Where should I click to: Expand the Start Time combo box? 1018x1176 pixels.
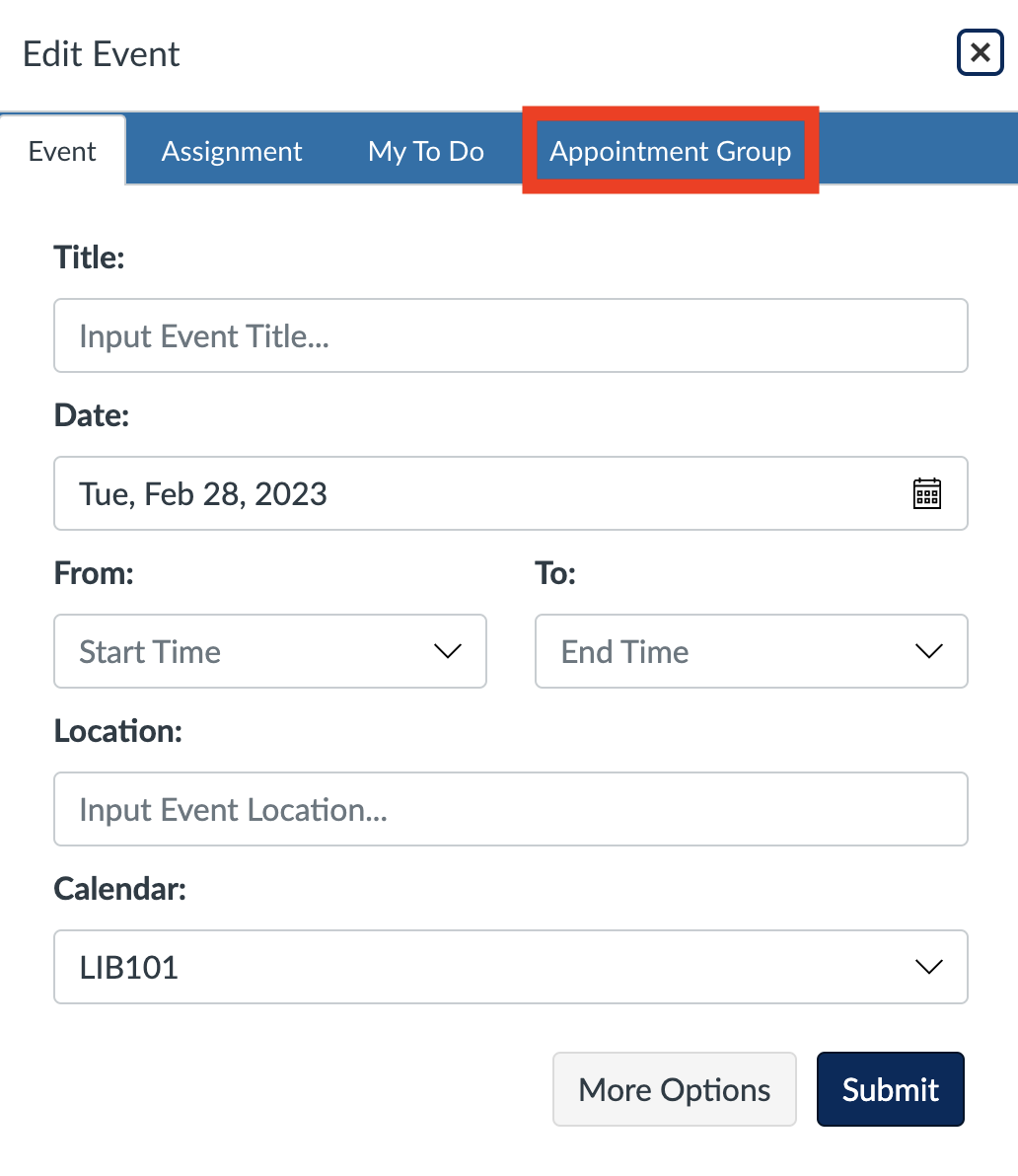pyautogui.click(x=270, y=651)
